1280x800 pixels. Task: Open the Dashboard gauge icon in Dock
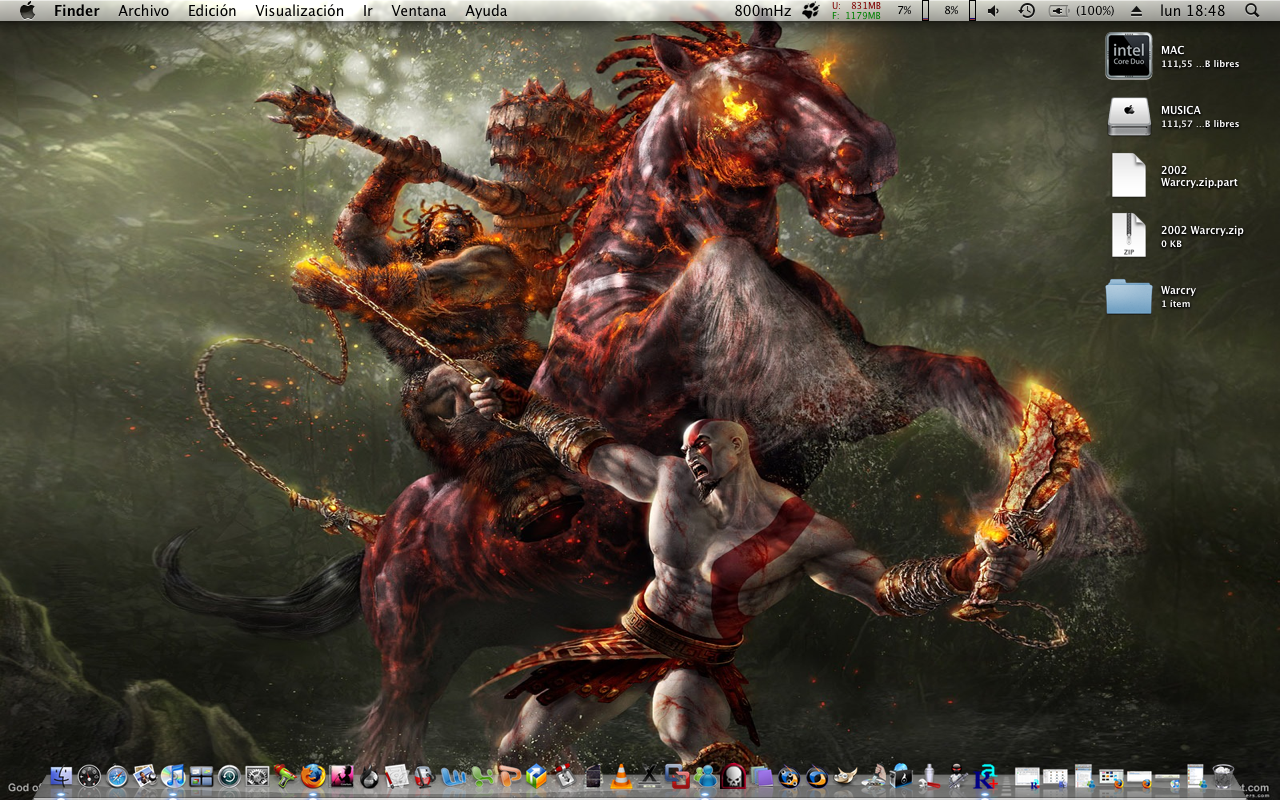pyautogui.click(x=89, y=776)
